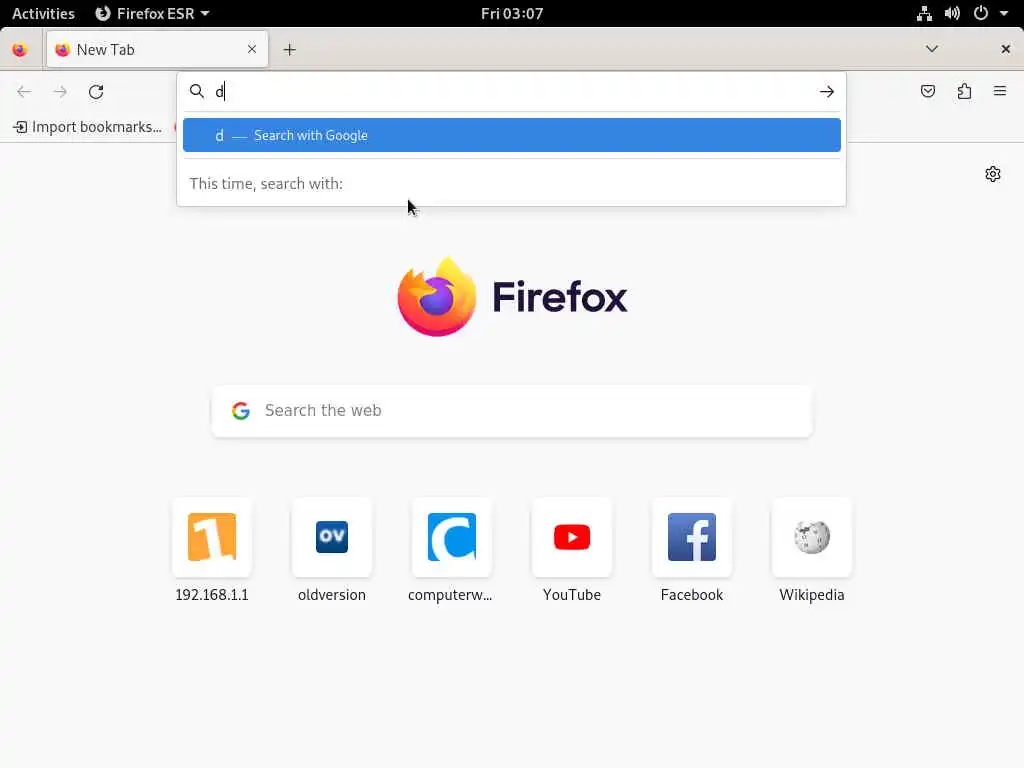1024x768 pixels.
Task: Expand the system menu arrow
Action: pos(1004,13)
